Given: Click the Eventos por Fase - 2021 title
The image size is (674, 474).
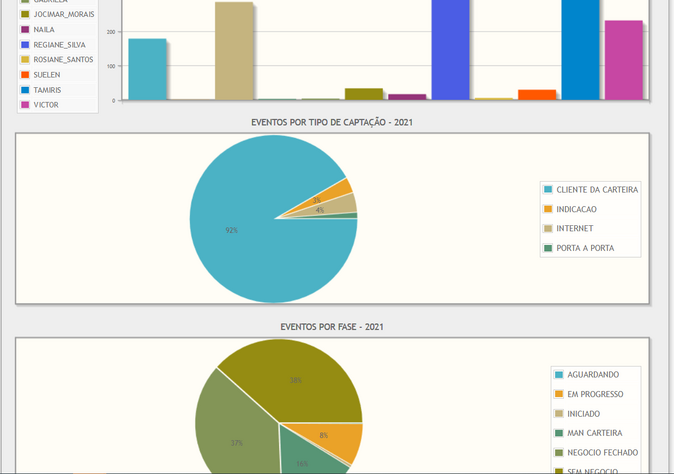Looking at the screenshot, I should pos(332,327).
